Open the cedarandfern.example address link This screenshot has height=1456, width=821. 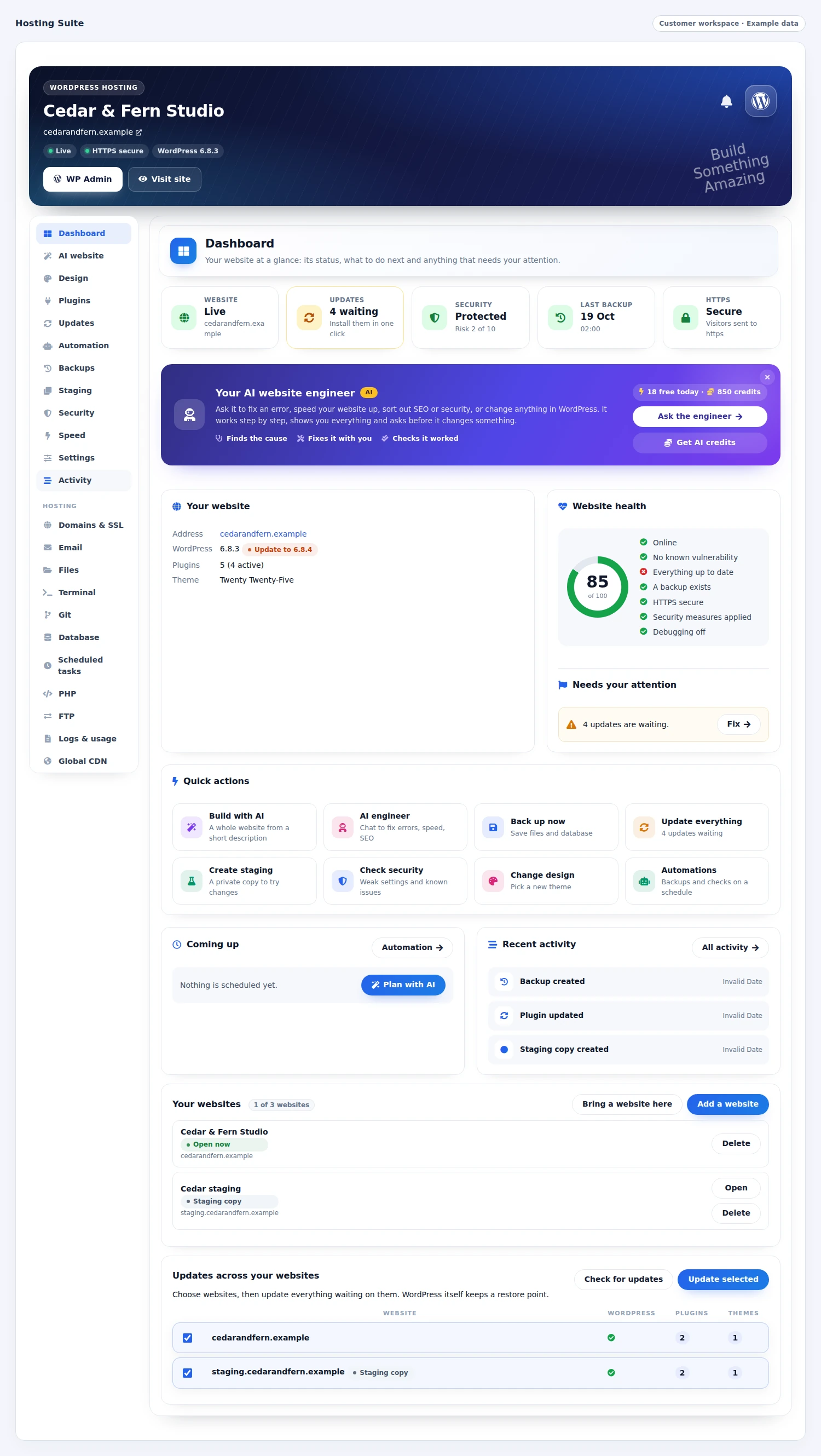click(263, 533)
